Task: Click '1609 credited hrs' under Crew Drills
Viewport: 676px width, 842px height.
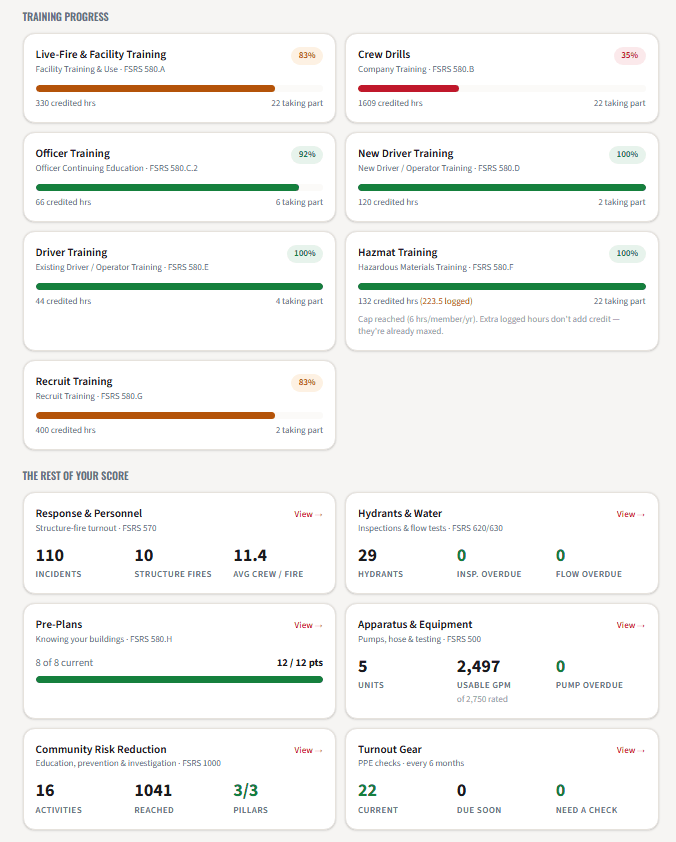Action: pyautogui.click(x=390, y=103)
